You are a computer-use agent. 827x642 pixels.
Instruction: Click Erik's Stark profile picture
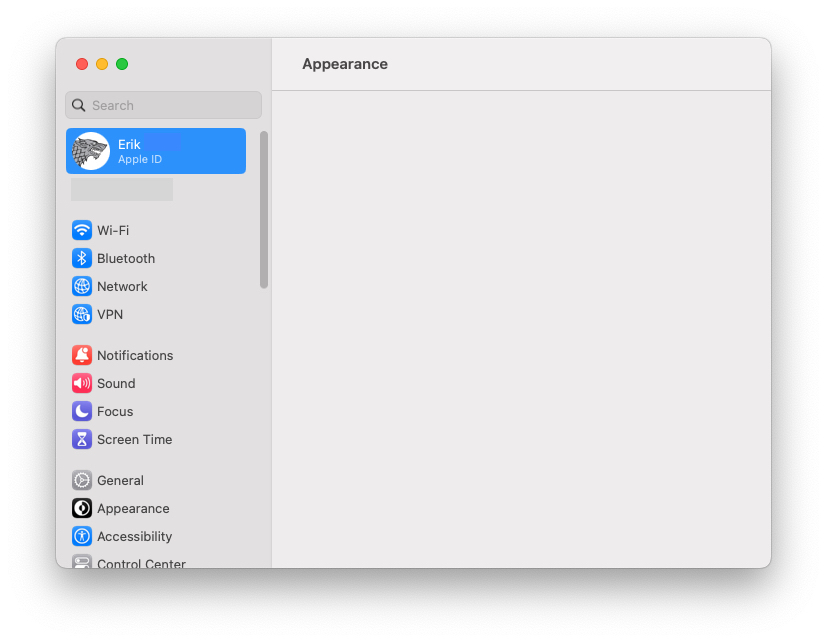[x=90, y=150]
